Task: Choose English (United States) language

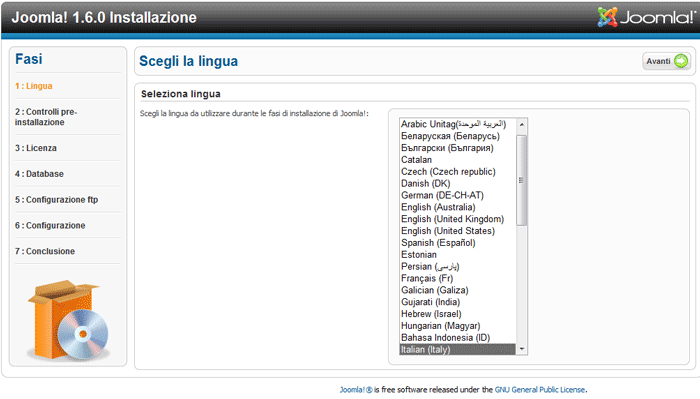Action: 458,231
